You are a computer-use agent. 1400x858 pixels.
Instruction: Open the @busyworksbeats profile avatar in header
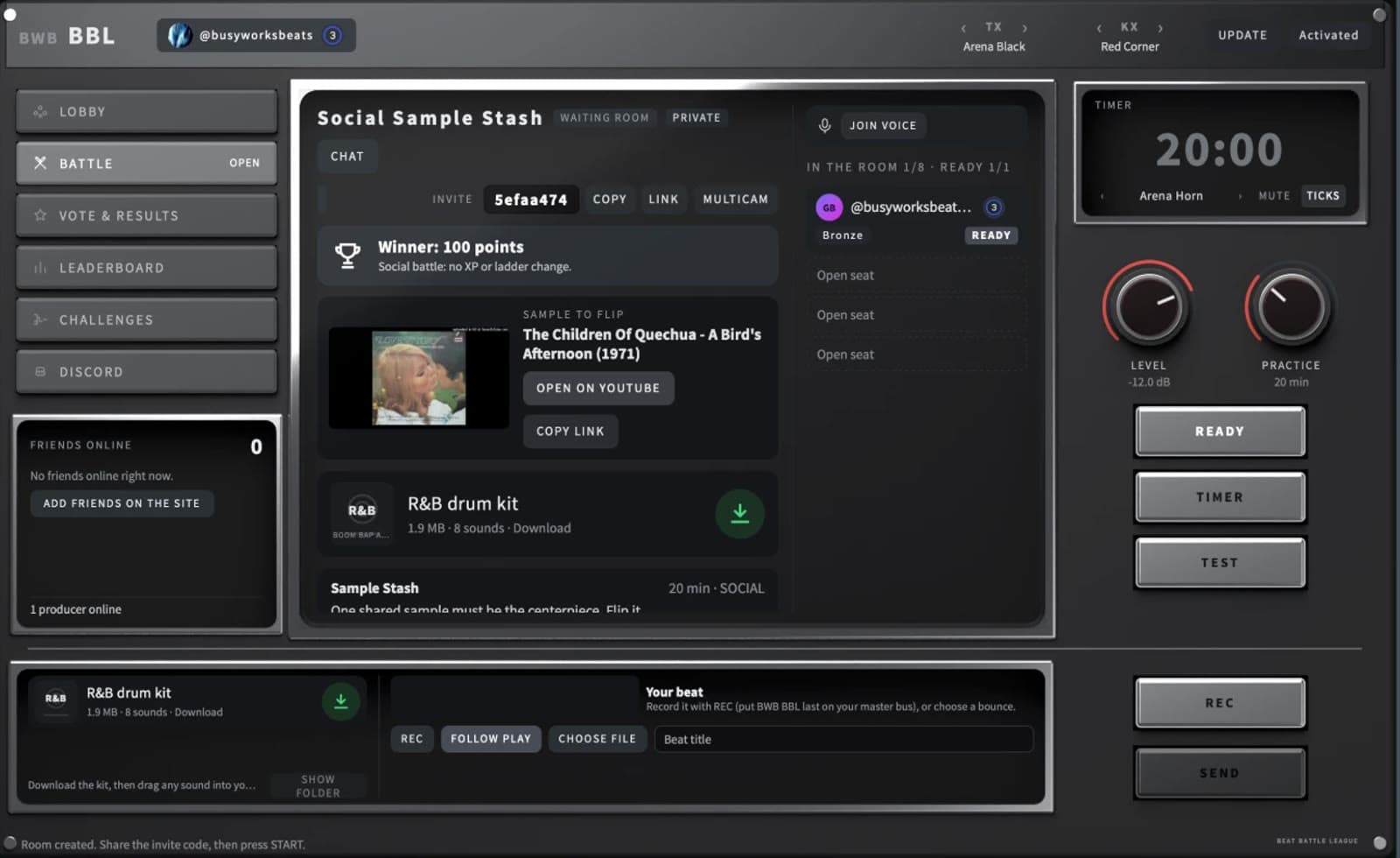(x=179, y=35)
